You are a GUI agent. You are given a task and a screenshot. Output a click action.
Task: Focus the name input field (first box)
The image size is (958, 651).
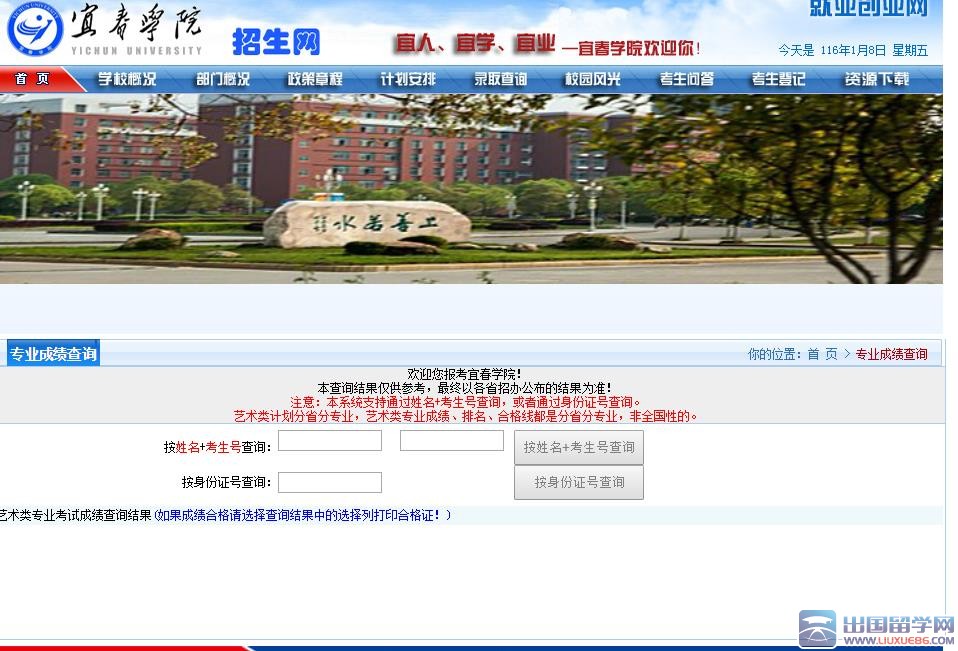click(330, 441)
